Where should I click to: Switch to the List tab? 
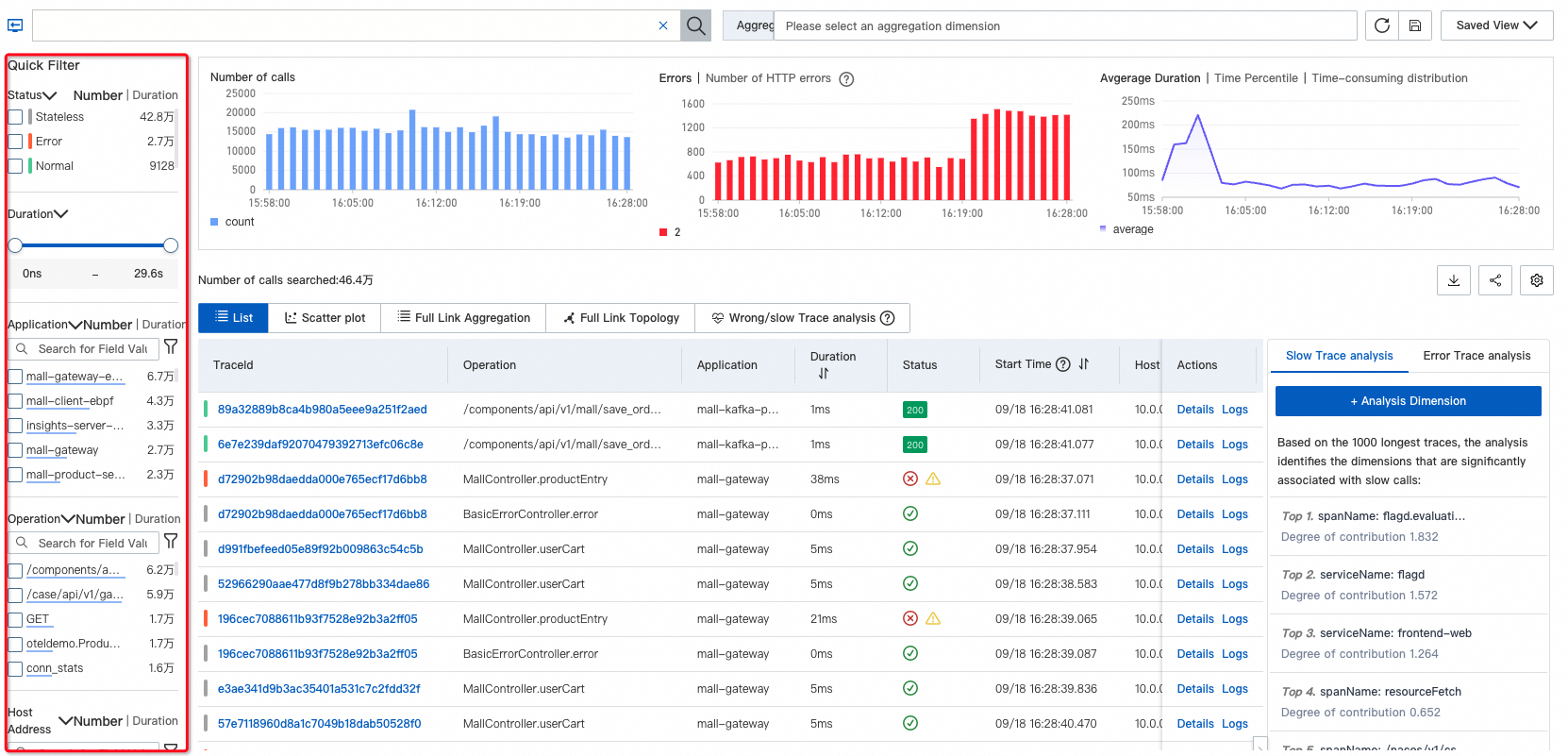point(234,318)
